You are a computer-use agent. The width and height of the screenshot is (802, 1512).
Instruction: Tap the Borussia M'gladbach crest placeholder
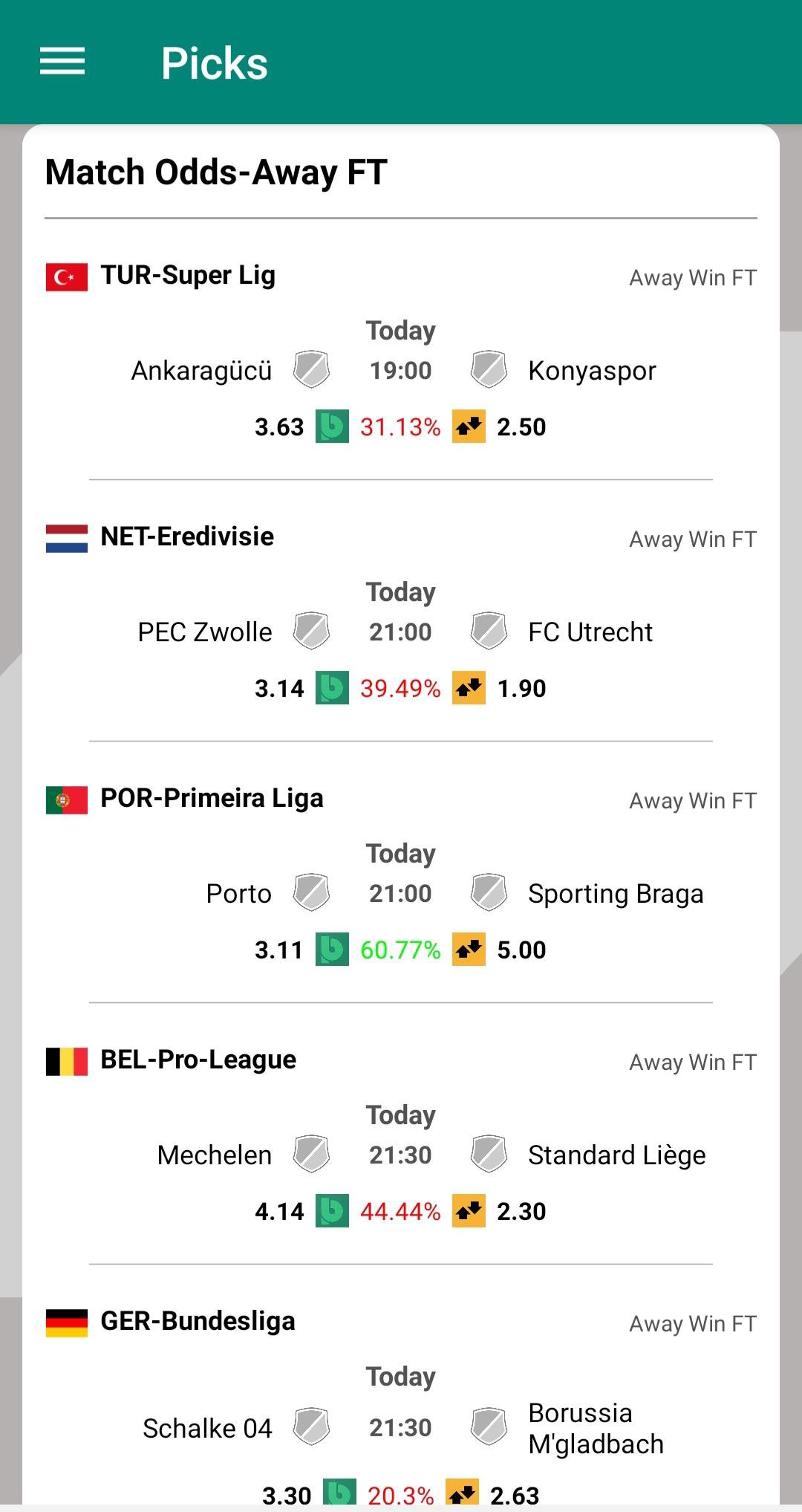[489, 1427]
